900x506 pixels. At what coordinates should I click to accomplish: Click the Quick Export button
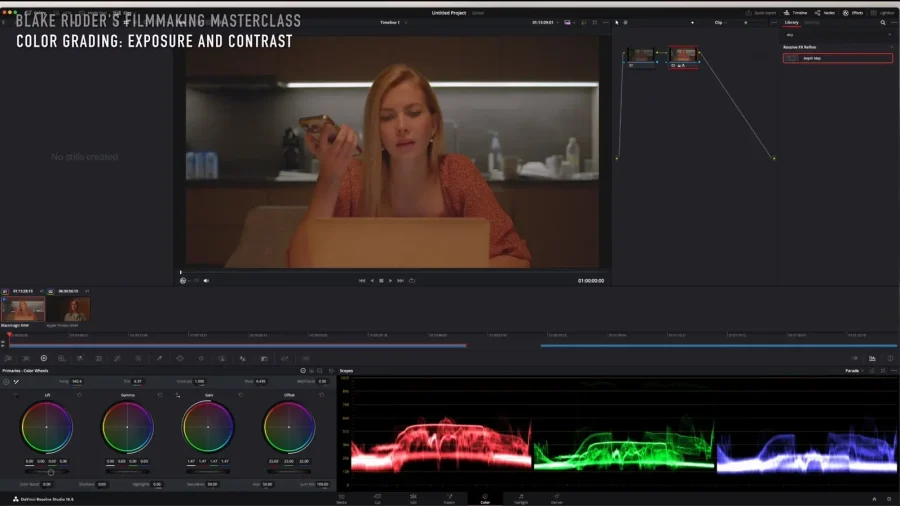[761, 13]
